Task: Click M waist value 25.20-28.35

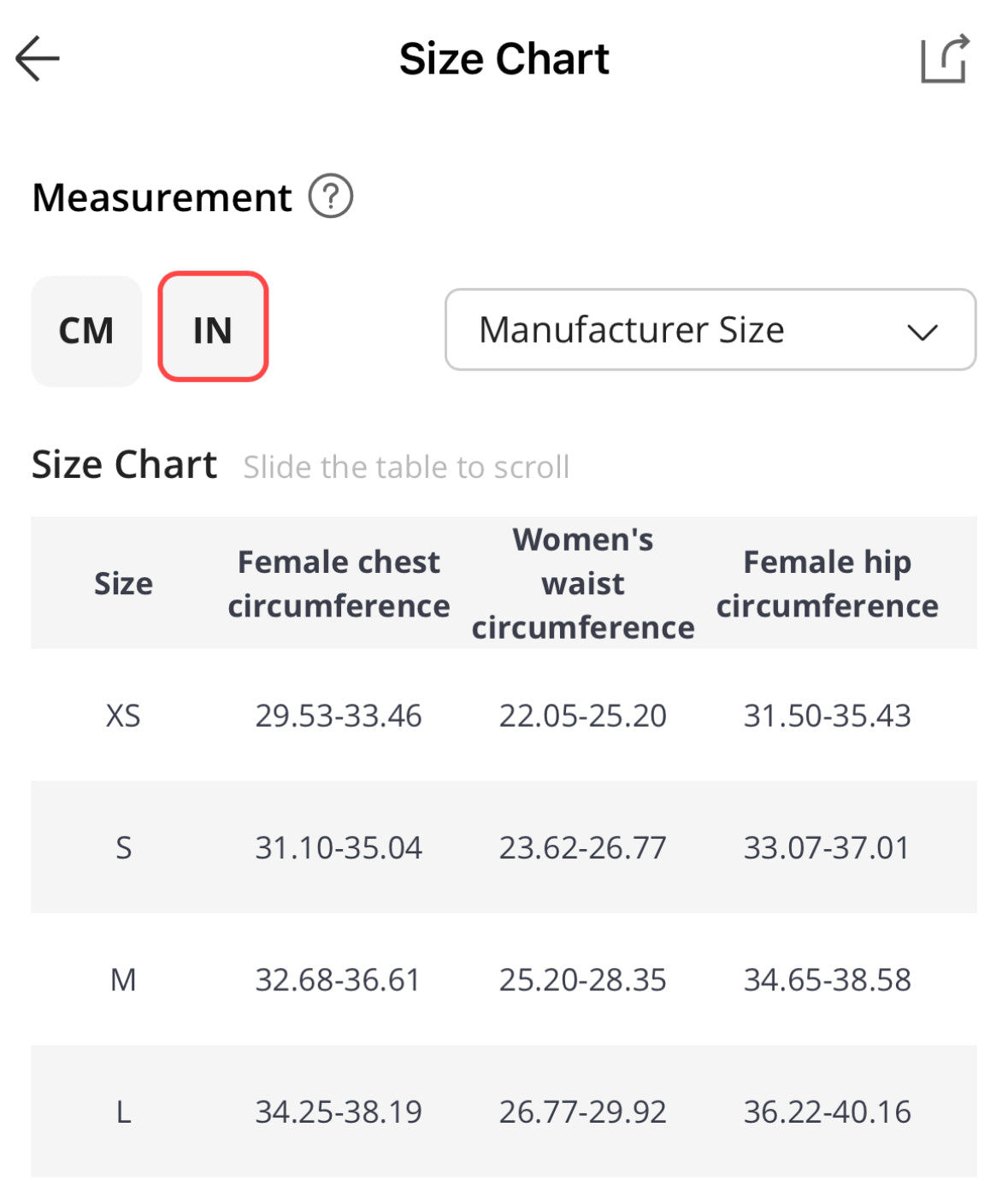Action: pyautogui.click(x=583, y=980)
